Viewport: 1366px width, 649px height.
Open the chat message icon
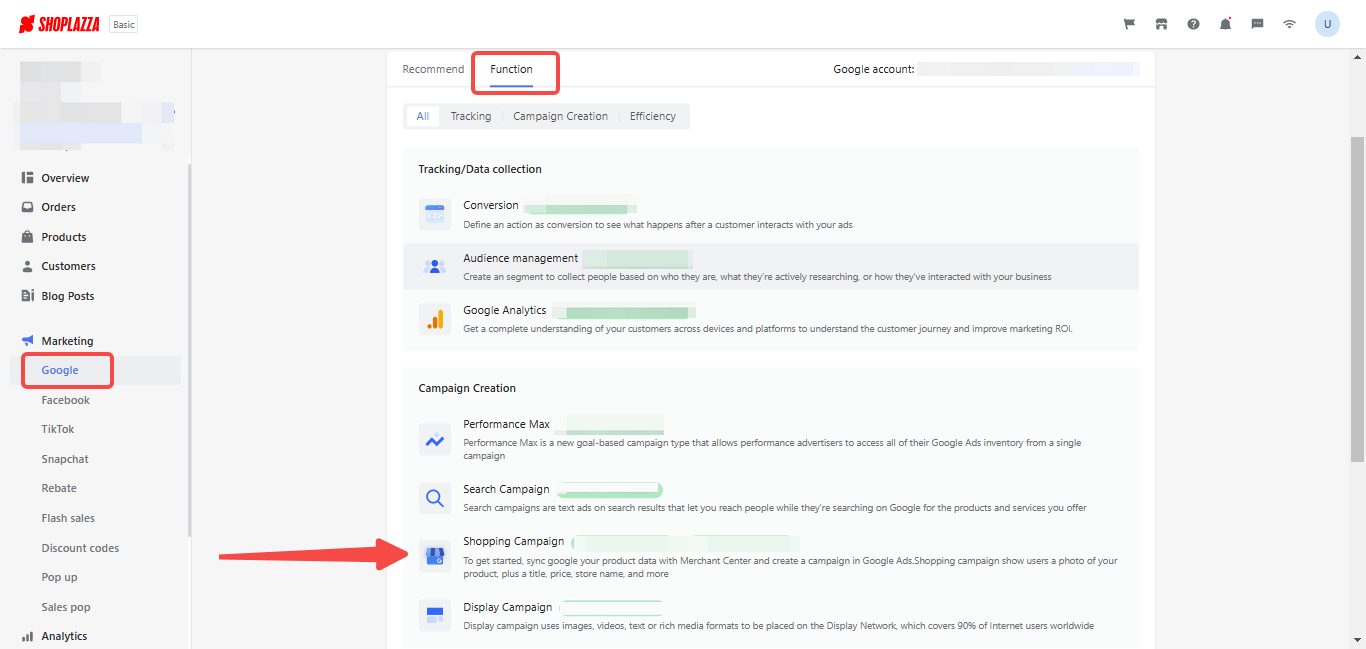point(1257,24)
